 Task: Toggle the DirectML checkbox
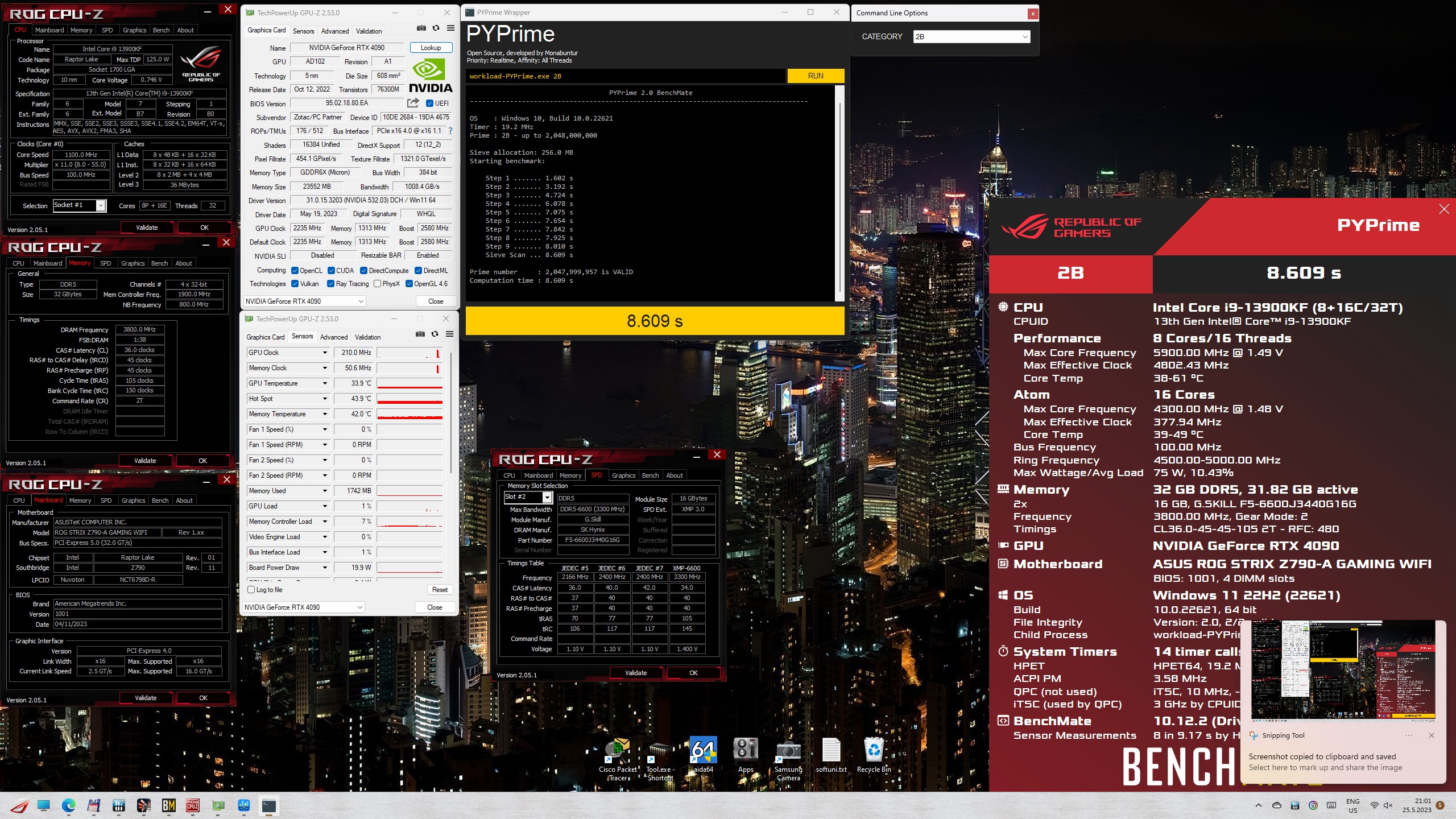[x=418, y=271]
